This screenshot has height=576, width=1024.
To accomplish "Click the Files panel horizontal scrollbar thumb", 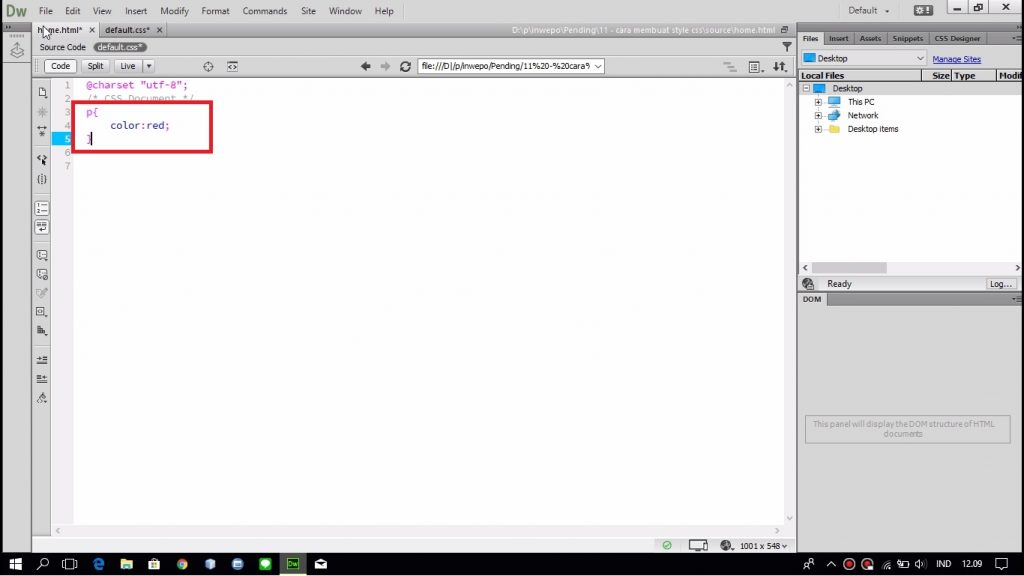I will (849, 268).
